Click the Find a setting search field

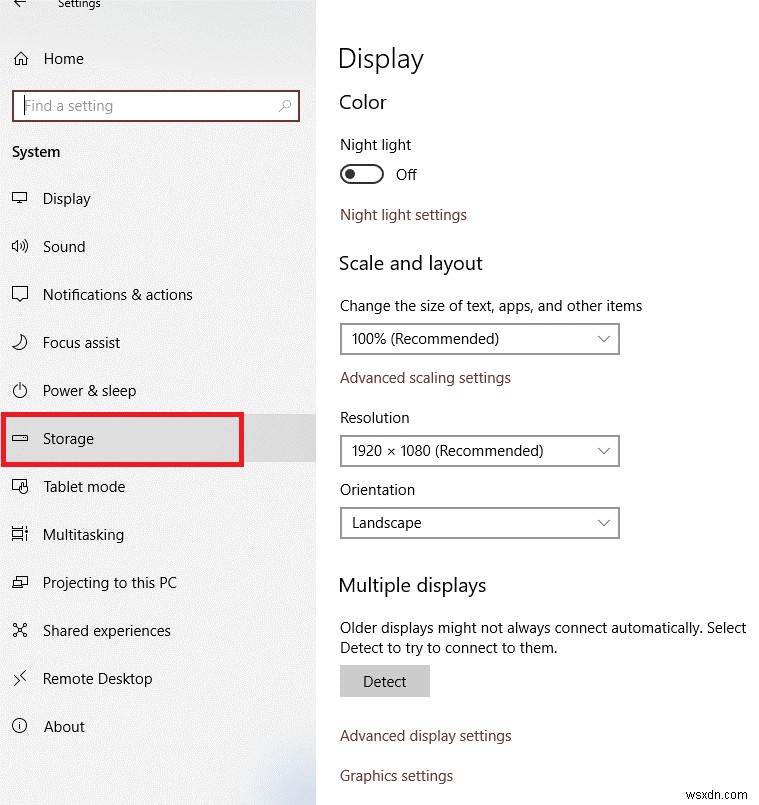click(156, 106)
